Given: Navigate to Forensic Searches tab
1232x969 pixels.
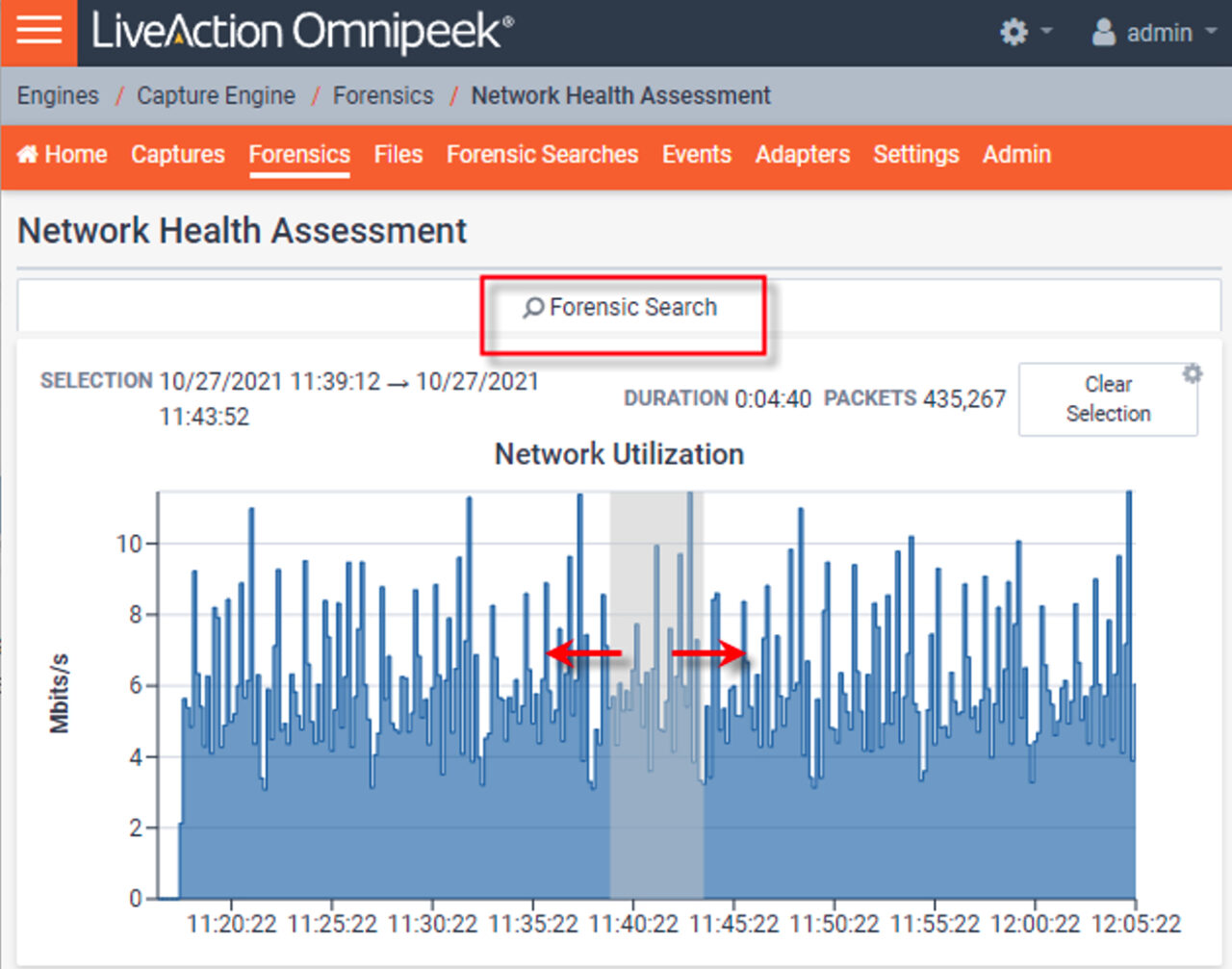Looking at the screenshot, I should click(542, 154).
